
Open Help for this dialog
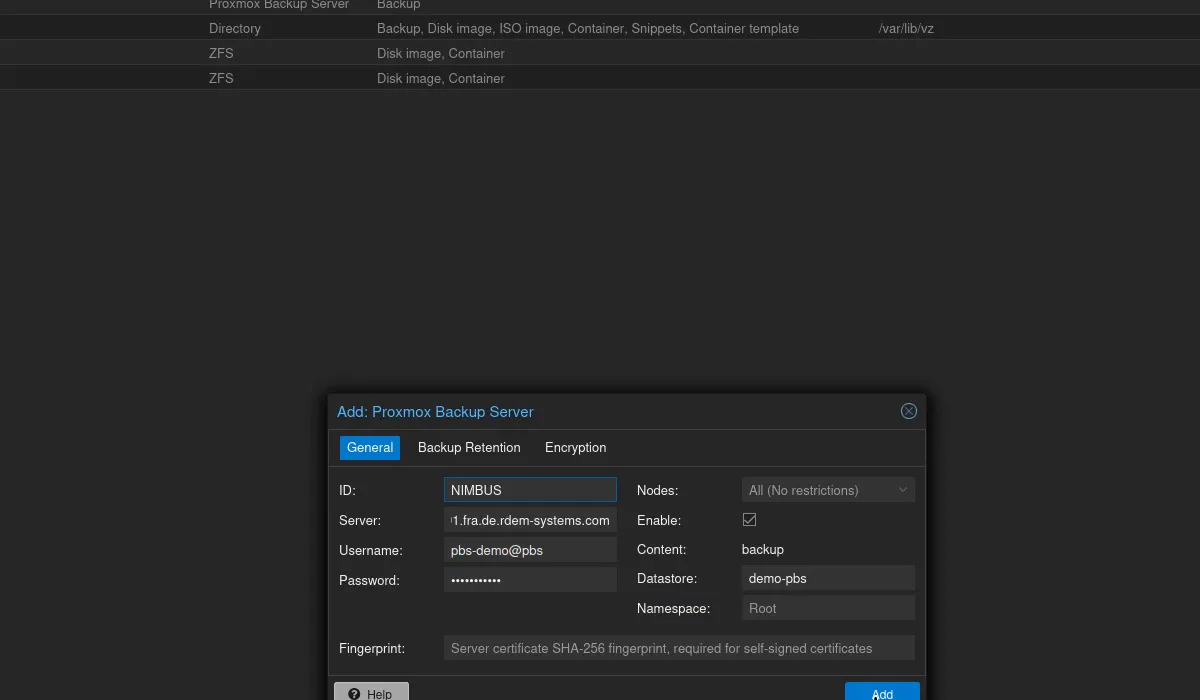(x=371, y=693)
